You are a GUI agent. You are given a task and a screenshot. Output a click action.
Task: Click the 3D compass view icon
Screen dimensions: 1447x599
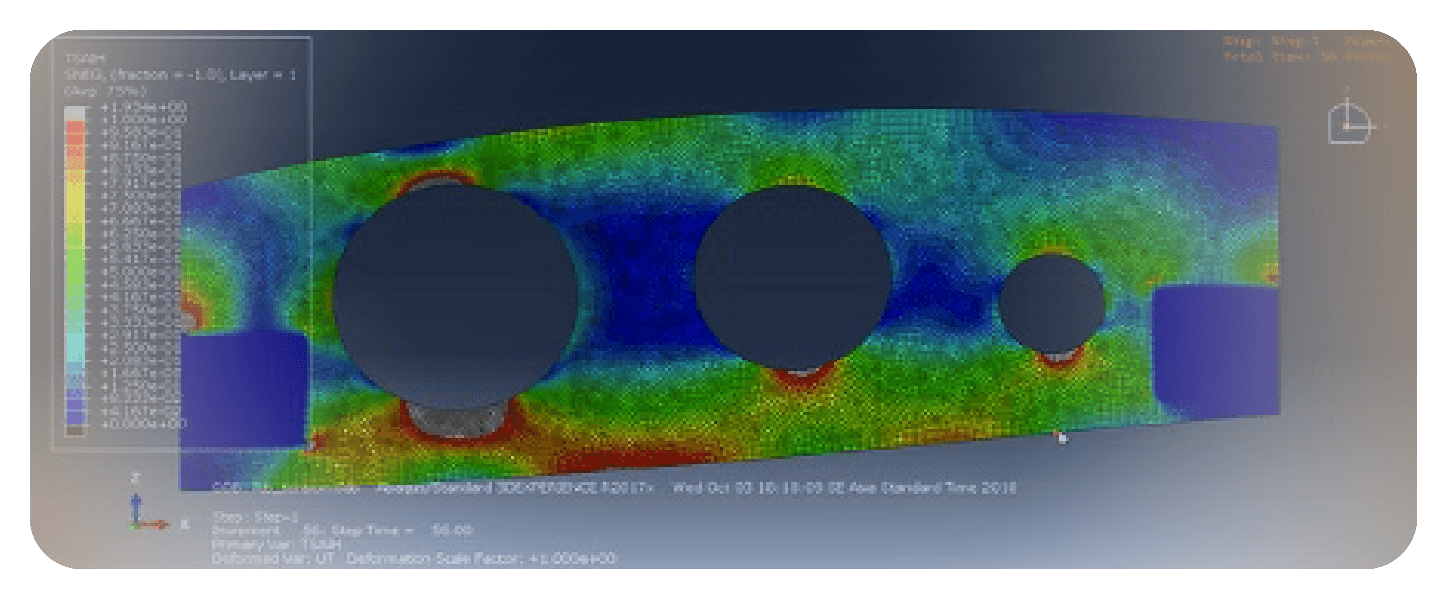[1349, 120]
